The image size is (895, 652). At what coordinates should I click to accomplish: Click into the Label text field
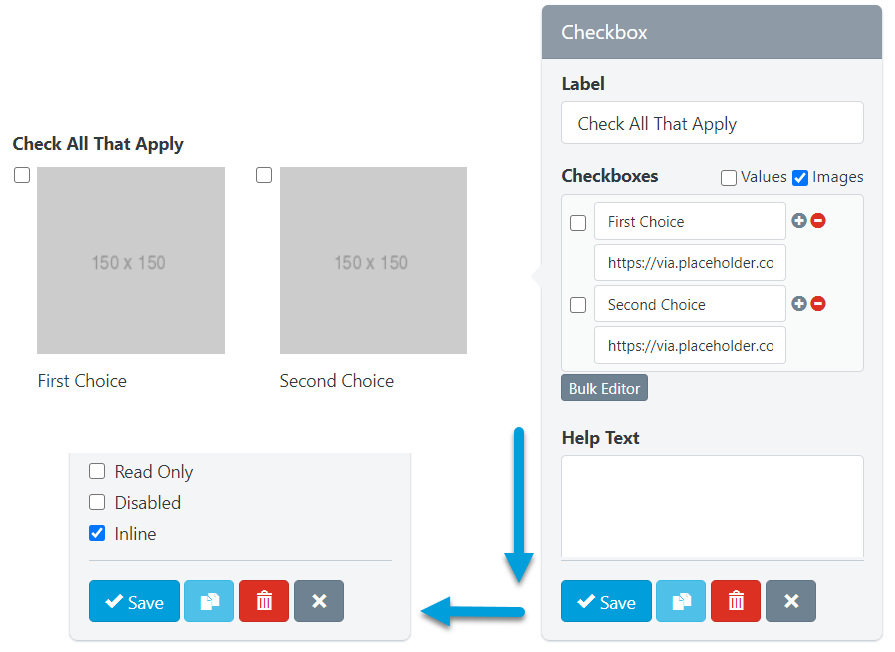[711, 123]
